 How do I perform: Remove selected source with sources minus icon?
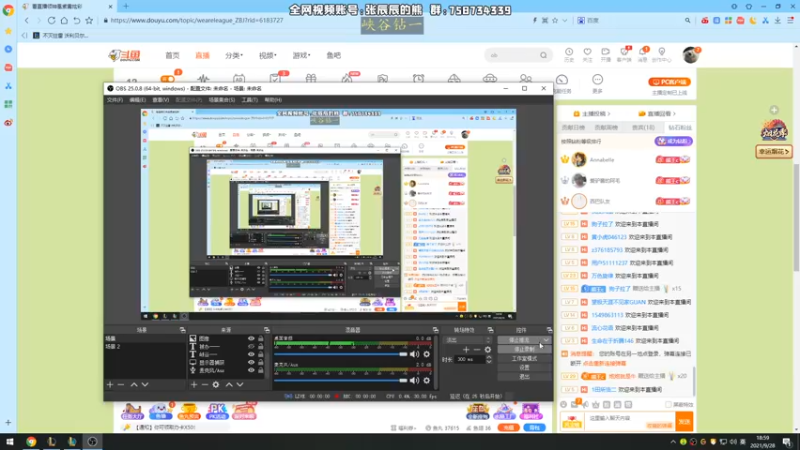205,385
